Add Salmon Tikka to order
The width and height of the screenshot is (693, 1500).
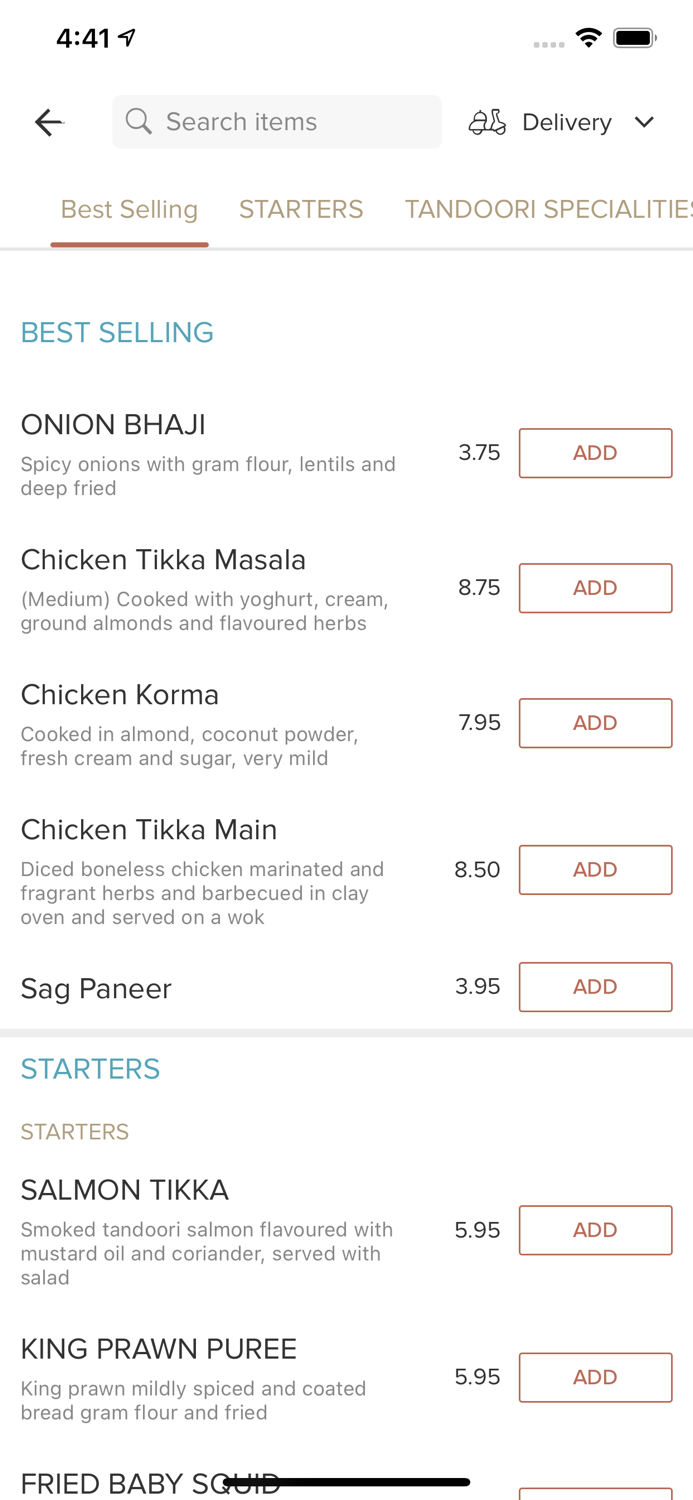coord(595,1230)
